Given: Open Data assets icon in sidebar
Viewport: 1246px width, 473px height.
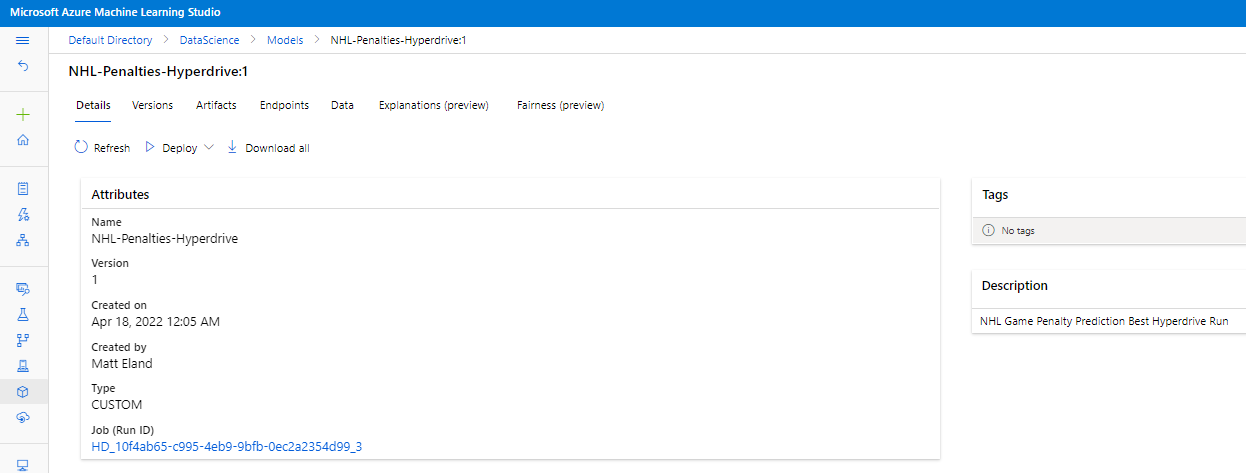Looking at the screenshot, I should [x=23, y=288].
